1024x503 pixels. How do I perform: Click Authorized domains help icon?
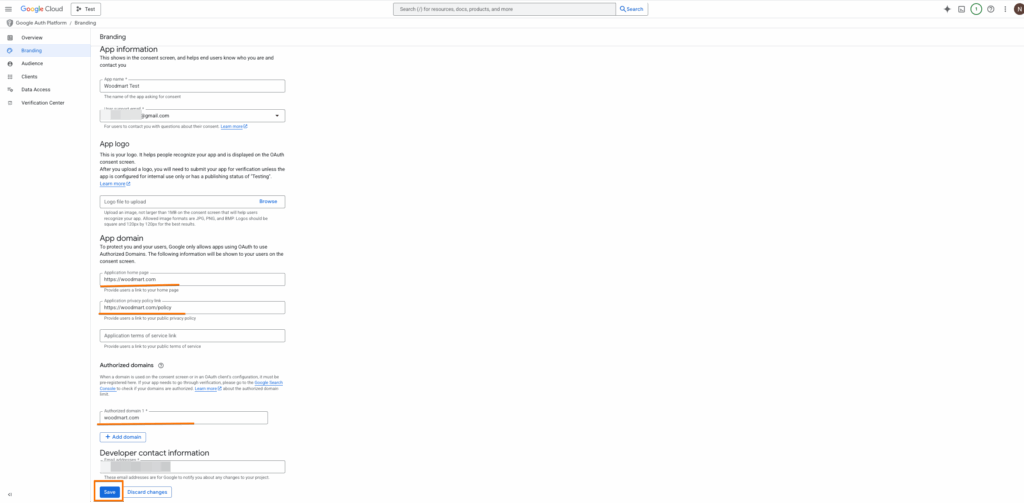[x=161, y=365]
